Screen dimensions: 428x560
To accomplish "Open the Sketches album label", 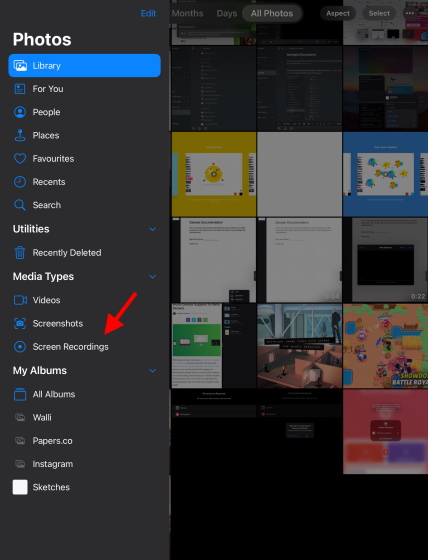I will 51,487.
